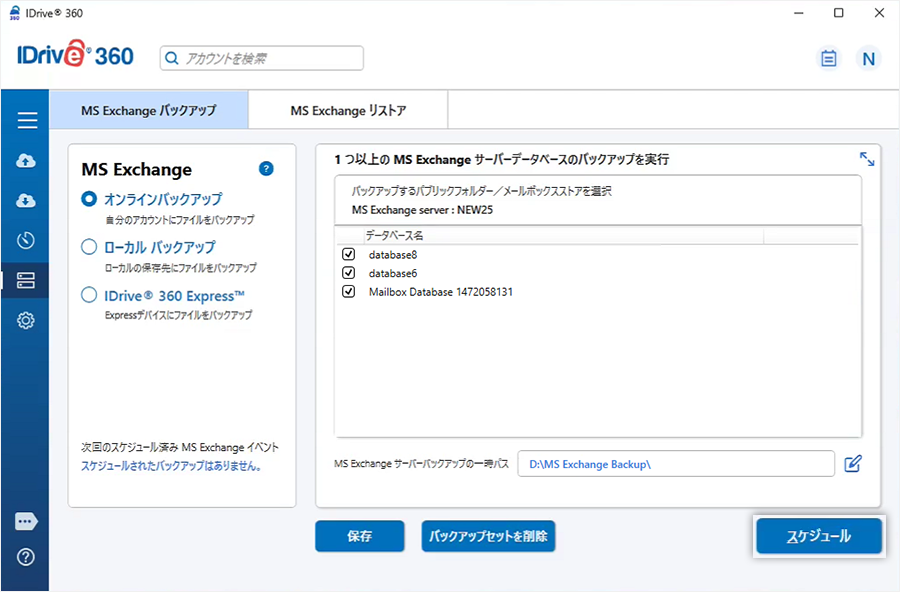Switch to MS Exchange リストア tab

348,111
